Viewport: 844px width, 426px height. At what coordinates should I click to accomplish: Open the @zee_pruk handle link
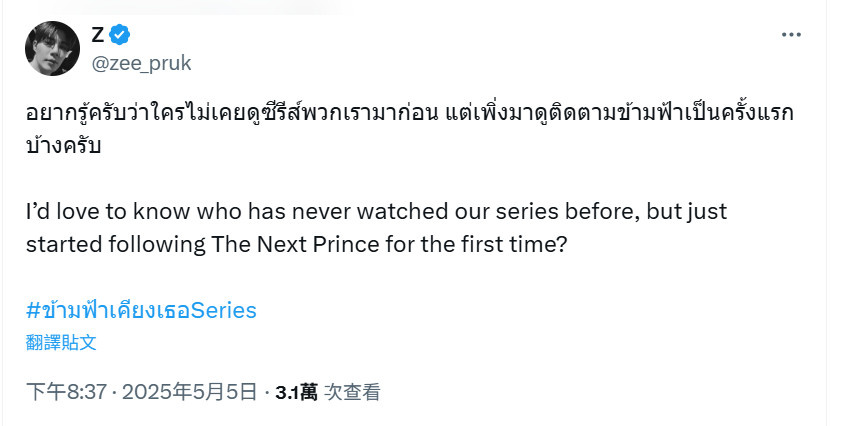(142, 64)
